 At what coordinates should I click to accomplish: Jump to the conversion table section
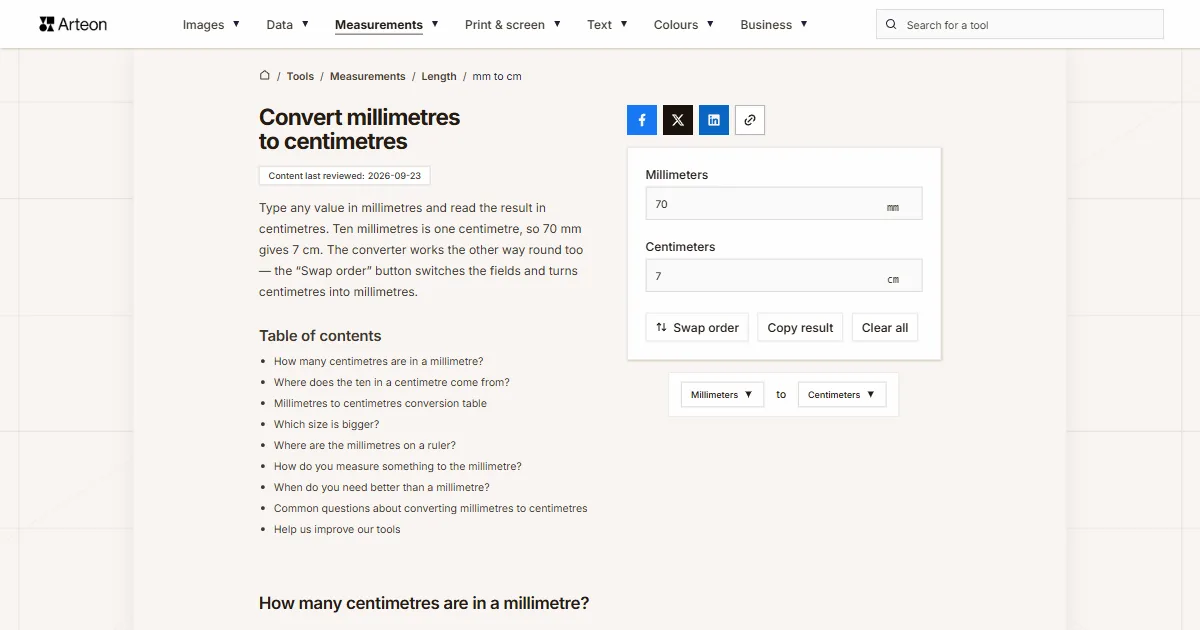click(x=381, y=403)
